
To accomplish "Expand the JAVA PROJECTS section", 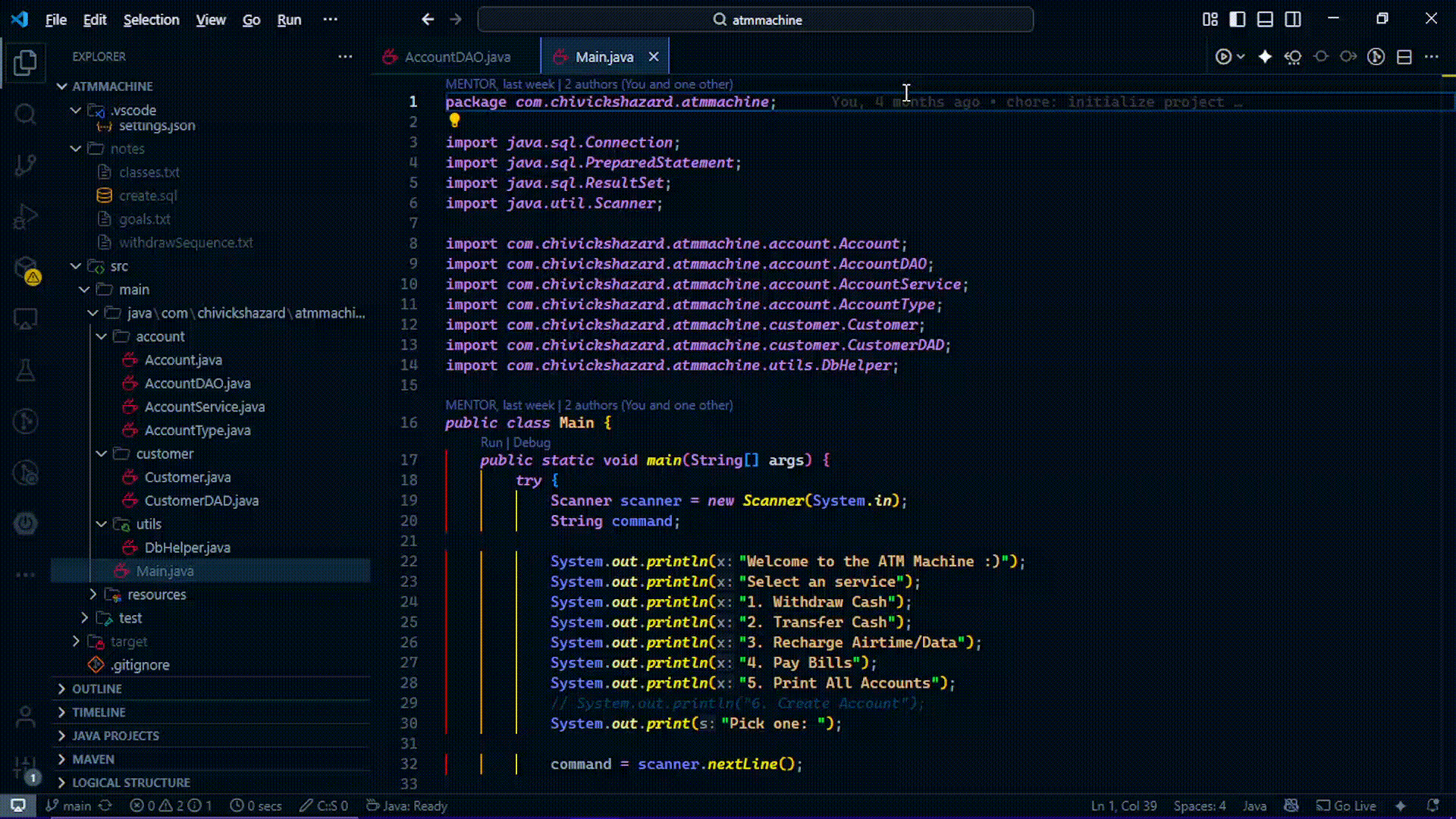I will pyautogui.click(x=115, y=736).
